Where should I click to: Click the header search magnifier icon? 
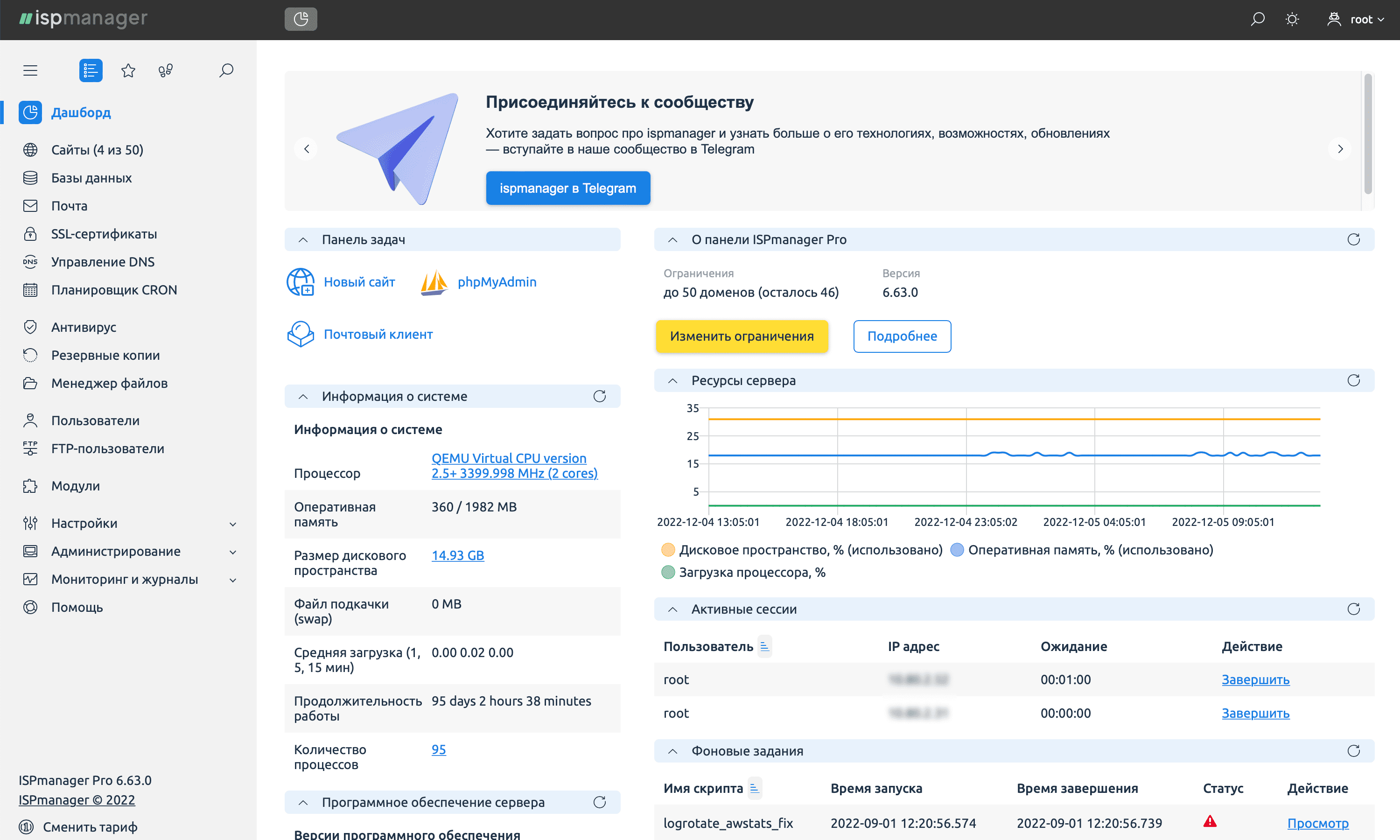tap(1257, 20)
